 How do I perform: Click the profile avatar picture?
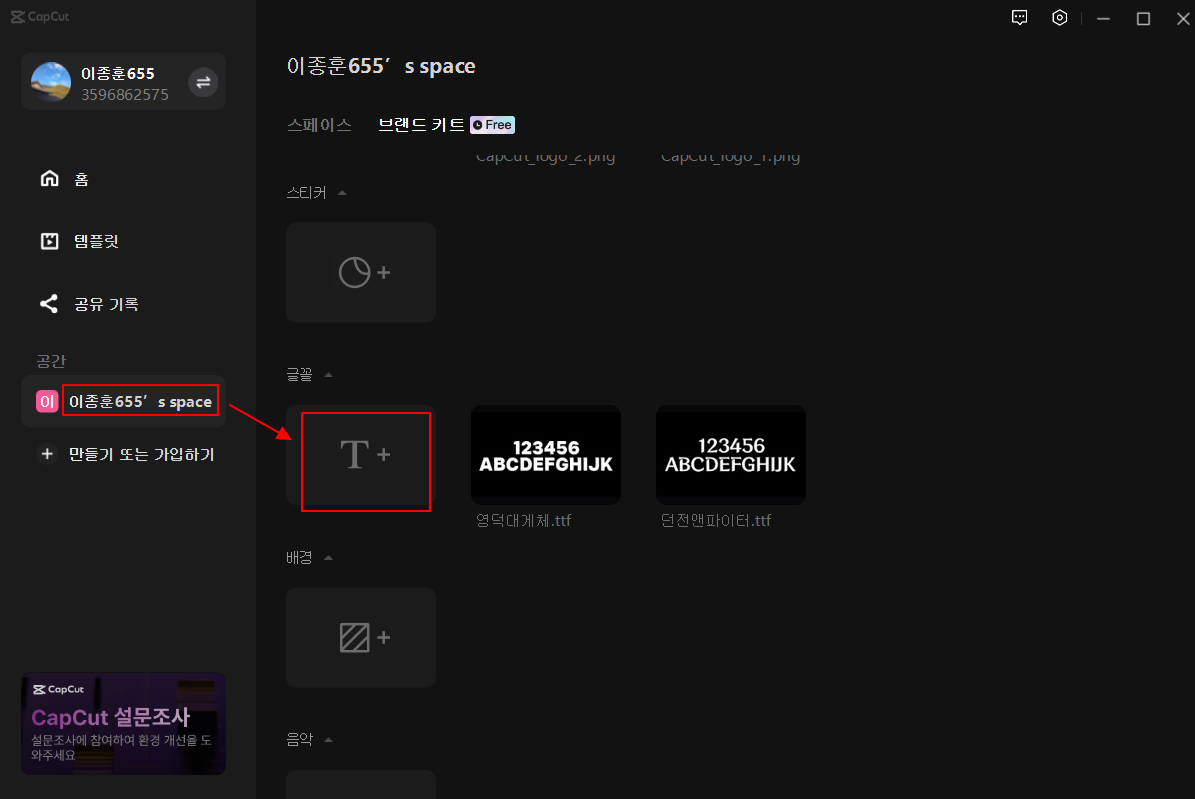[x=51, y=82]
